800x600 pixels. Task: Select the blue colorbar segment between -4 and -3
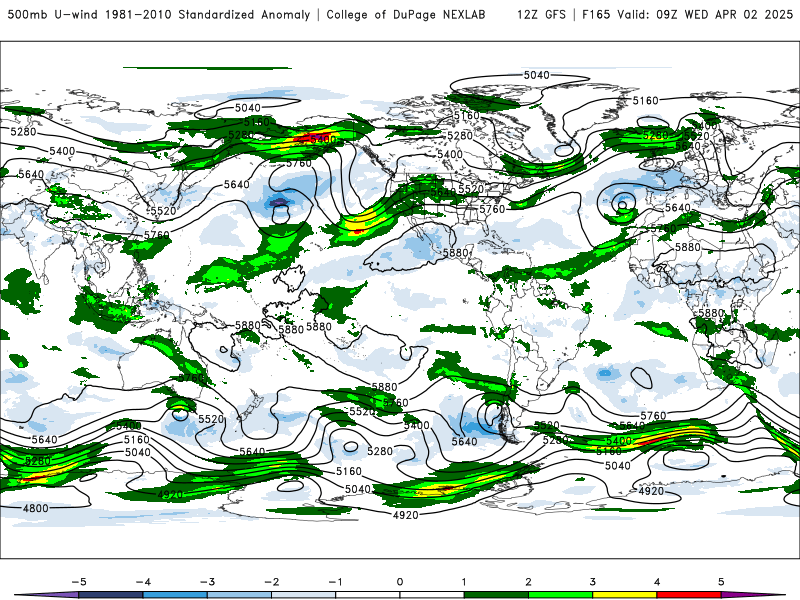click(175, 595)
